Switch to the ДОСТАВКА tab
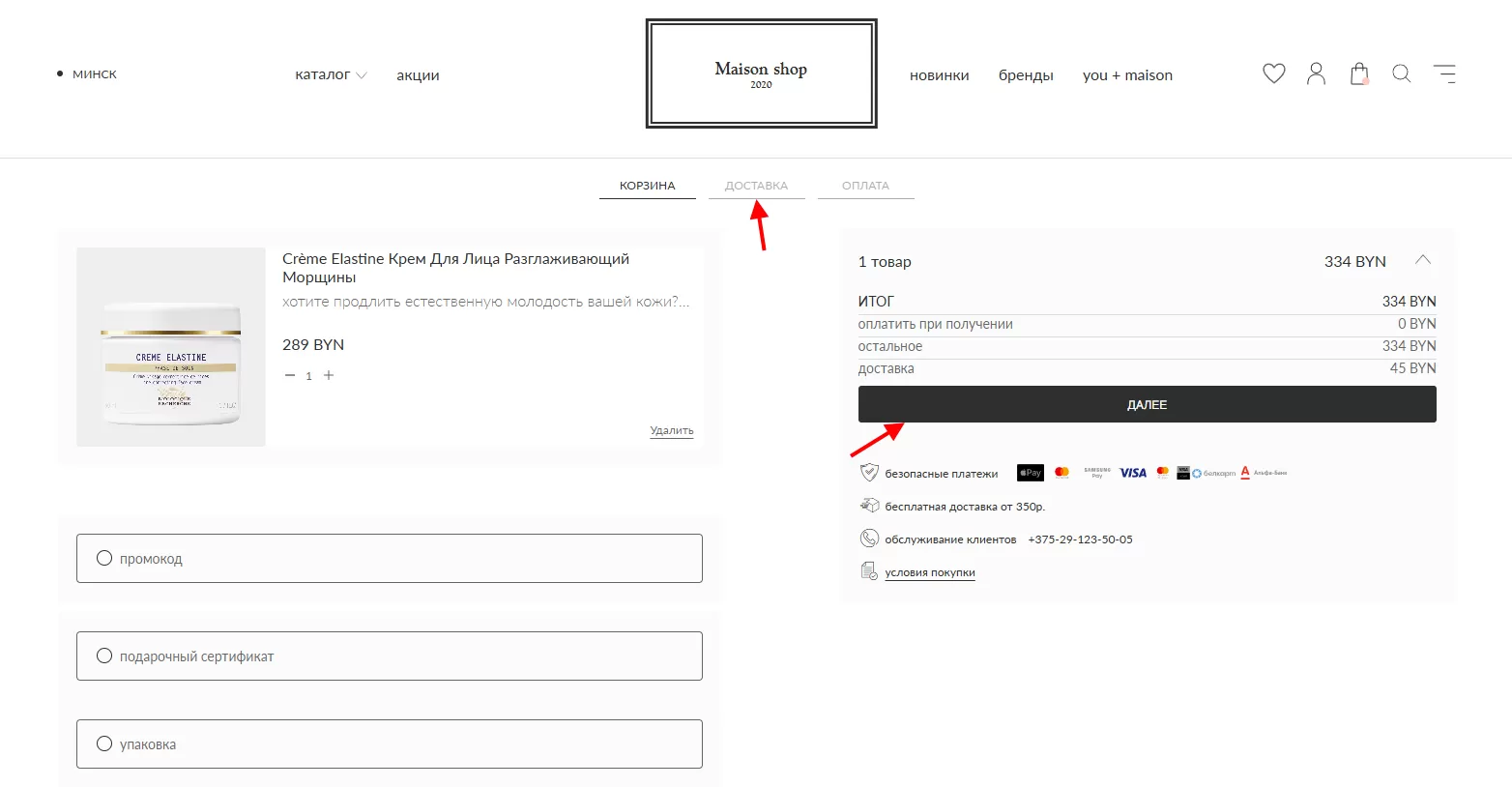1512x787 pixels. (x=756, y=186)
